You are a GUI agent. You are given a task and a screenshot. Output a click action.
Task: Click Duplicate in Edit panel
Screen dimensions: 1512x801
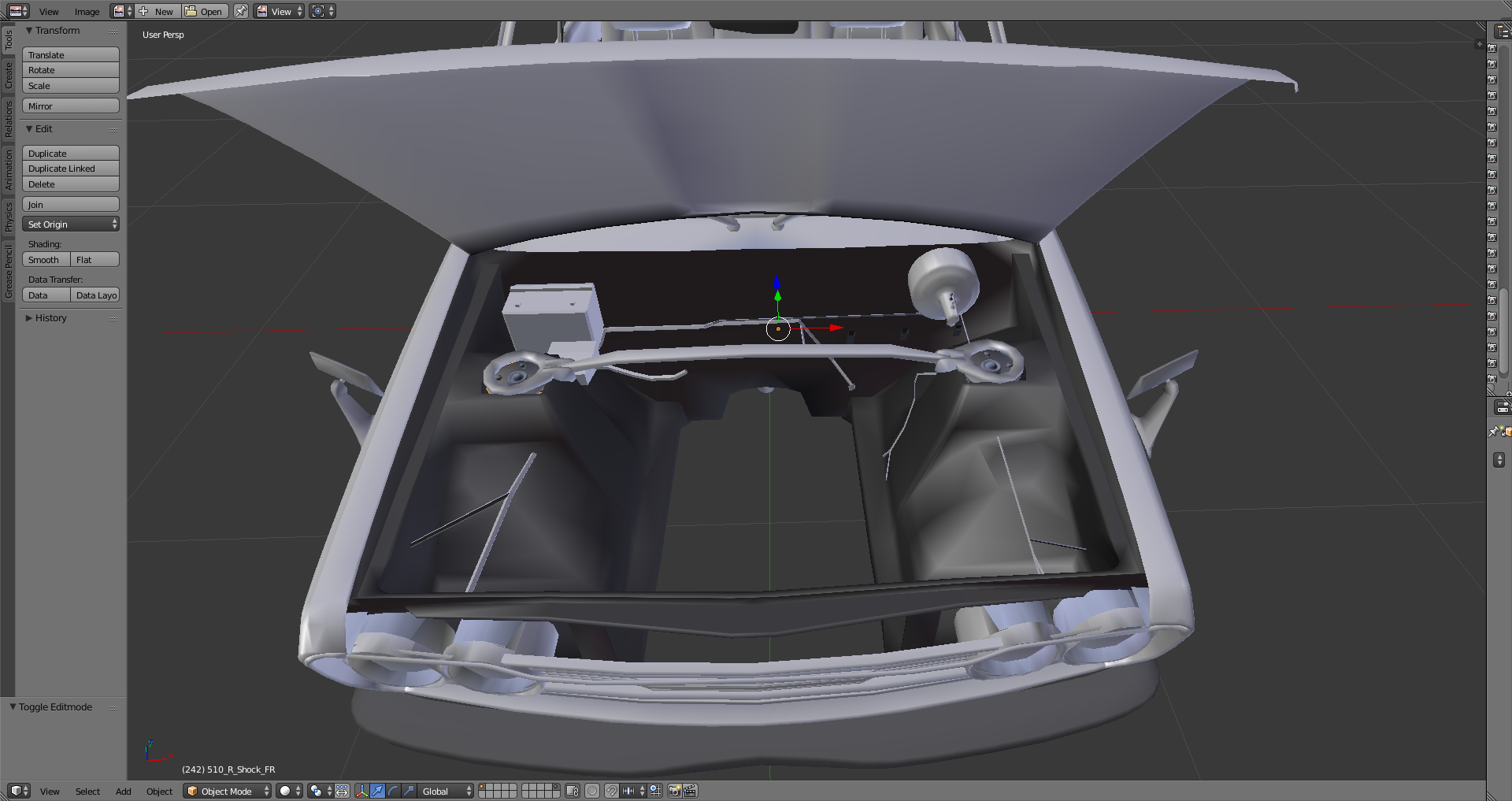point(71,153)
